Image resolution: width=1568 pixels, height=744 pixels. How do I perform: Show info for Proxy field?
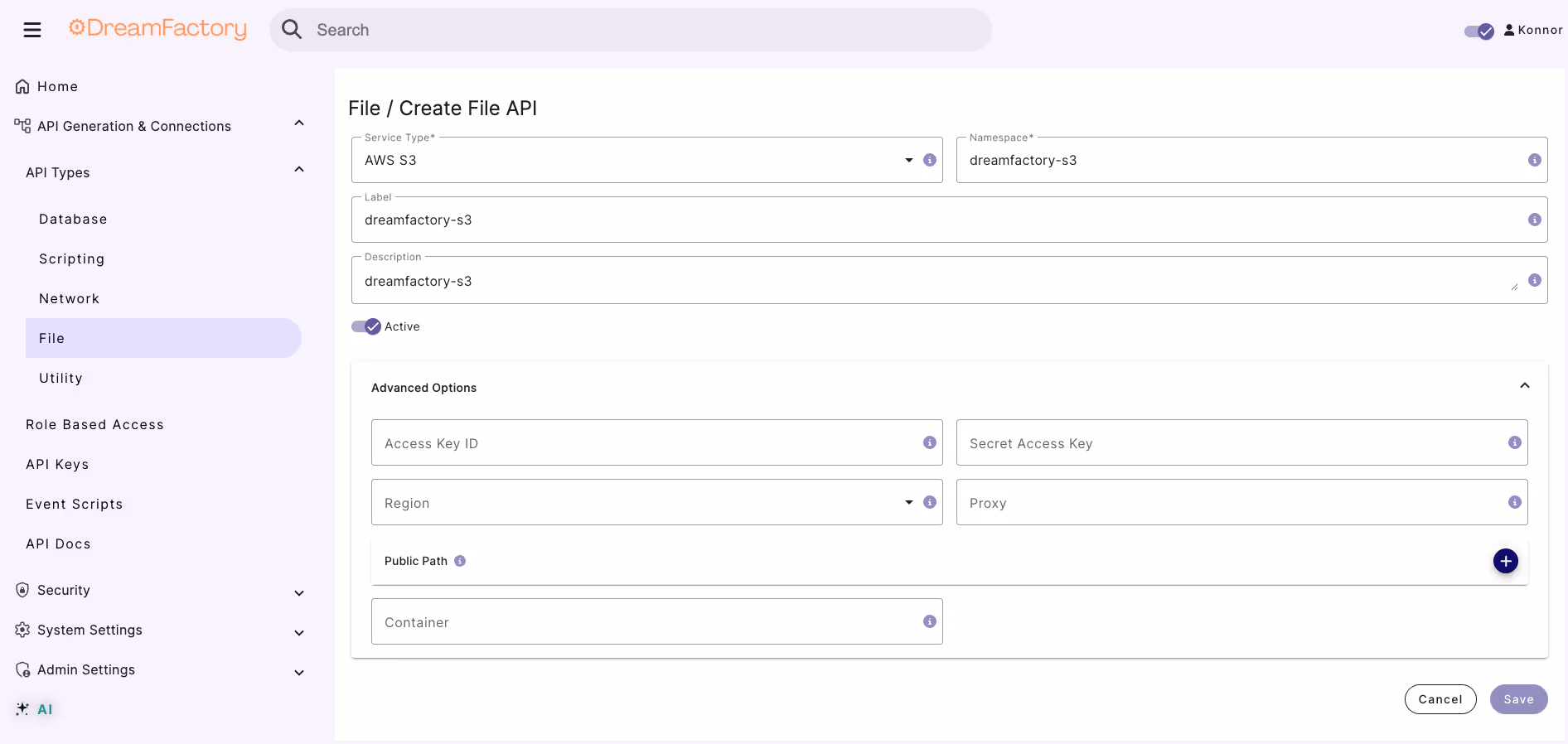1515,502
